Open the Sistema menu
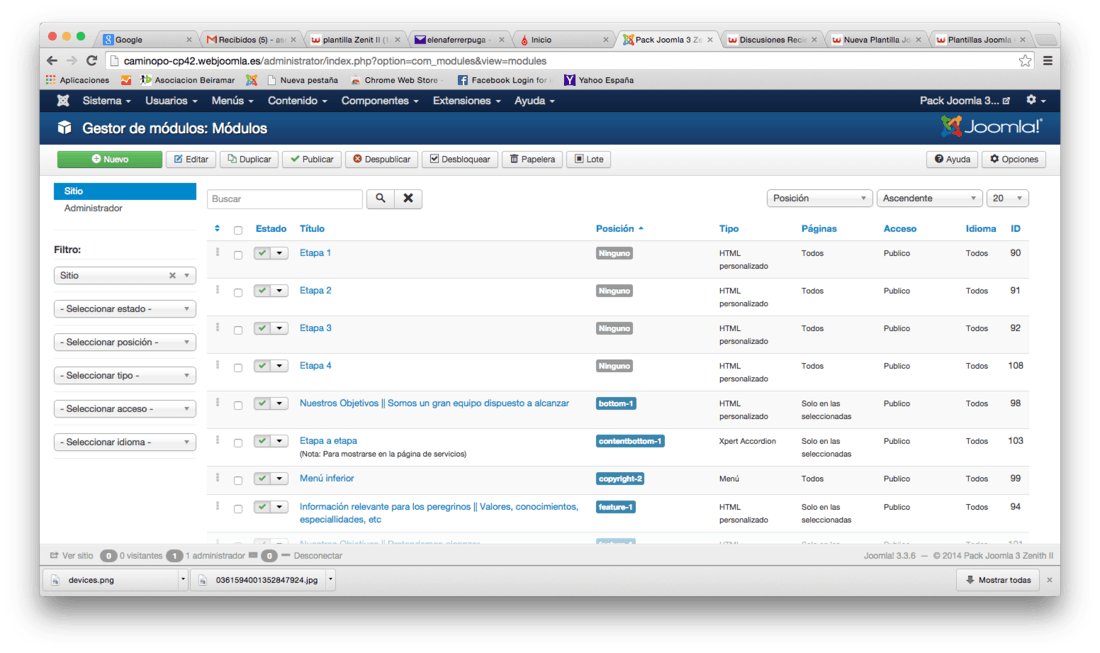The image size is (1100, 653). (107, 101)
